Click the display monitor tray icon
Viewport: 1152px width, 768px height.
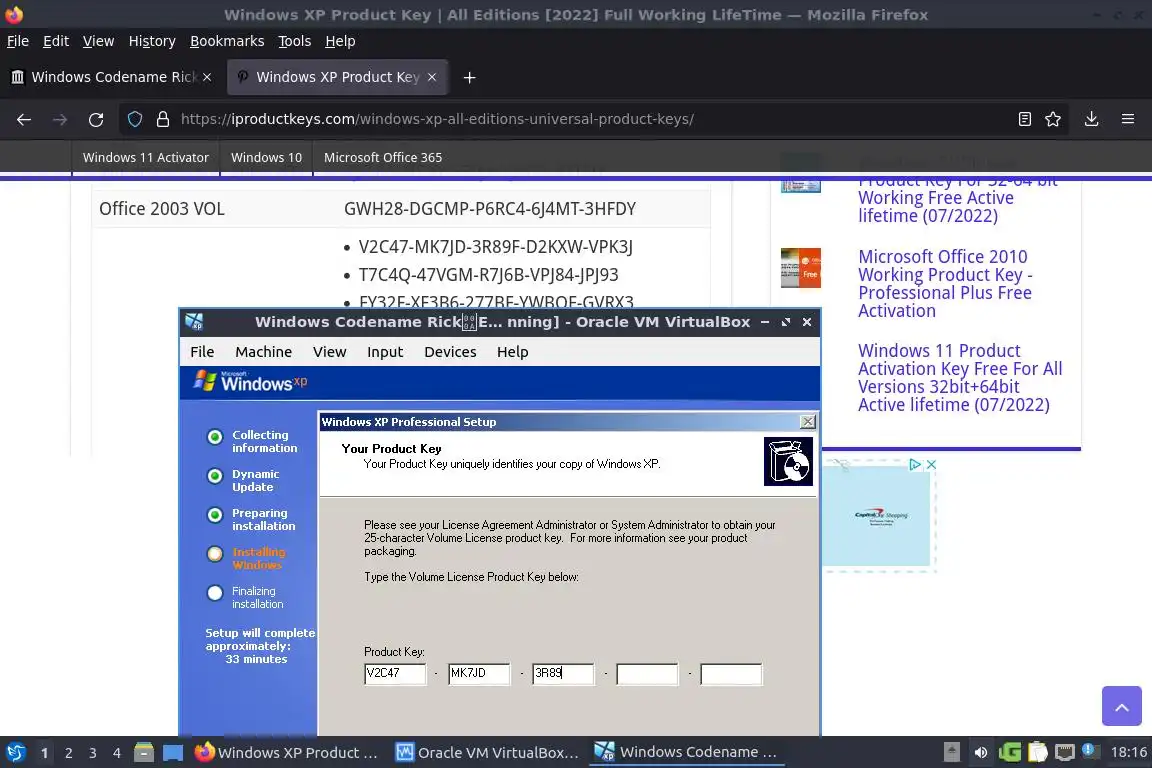(1065, 753)
